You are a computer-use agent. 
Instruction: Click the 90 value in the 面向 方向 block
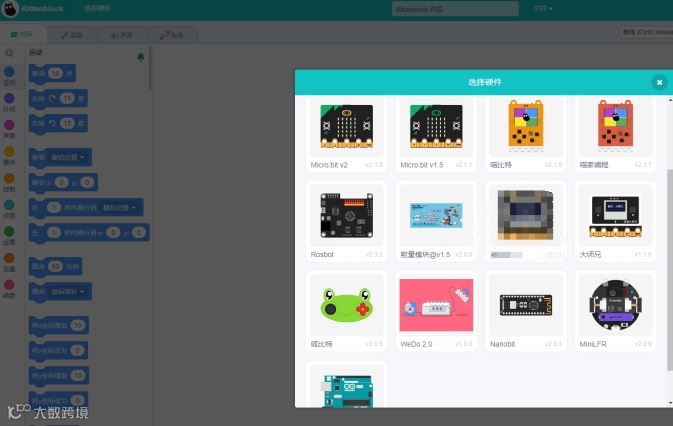[55, 266]
